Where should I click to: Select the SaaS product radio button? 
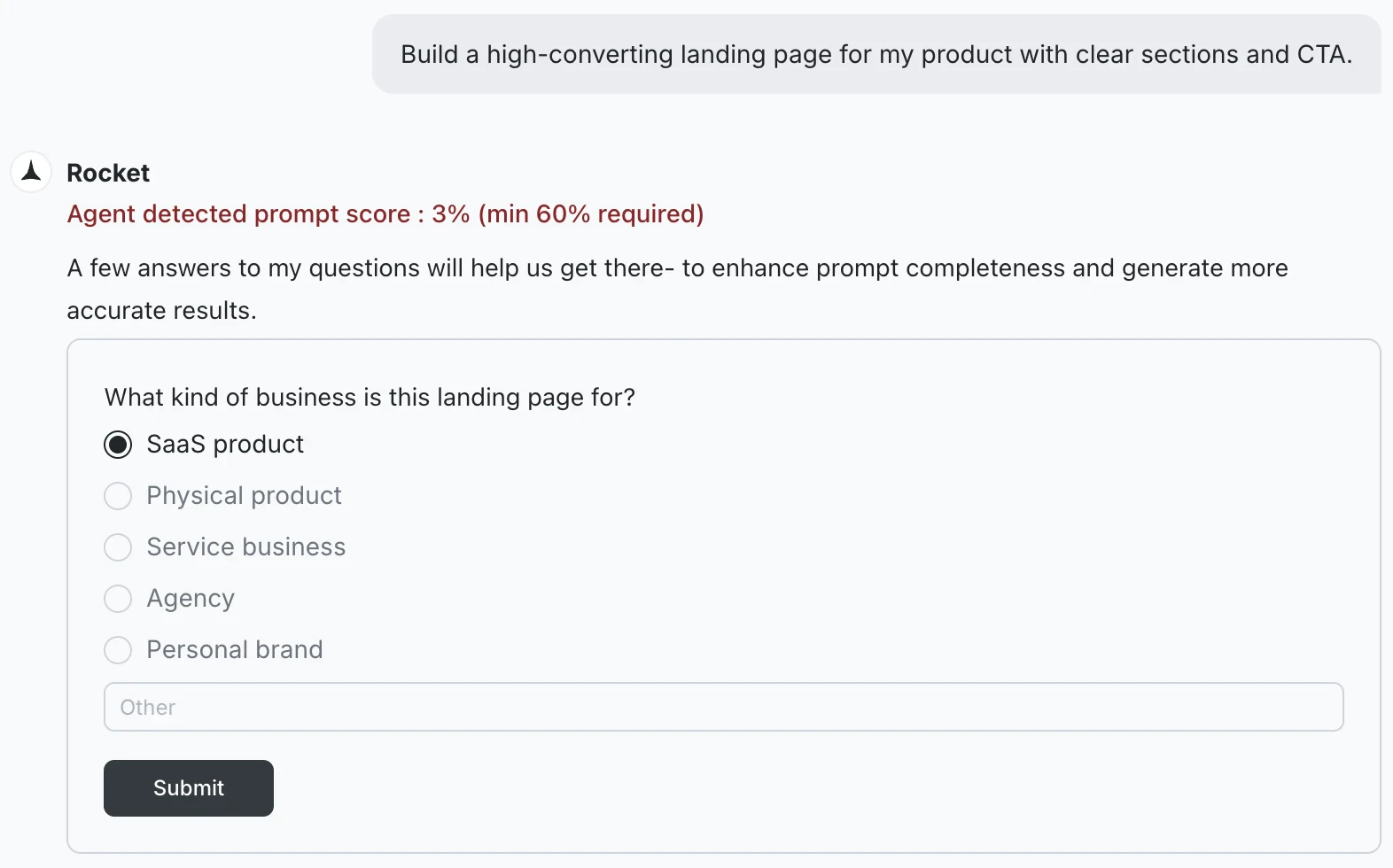pos(118,444)
